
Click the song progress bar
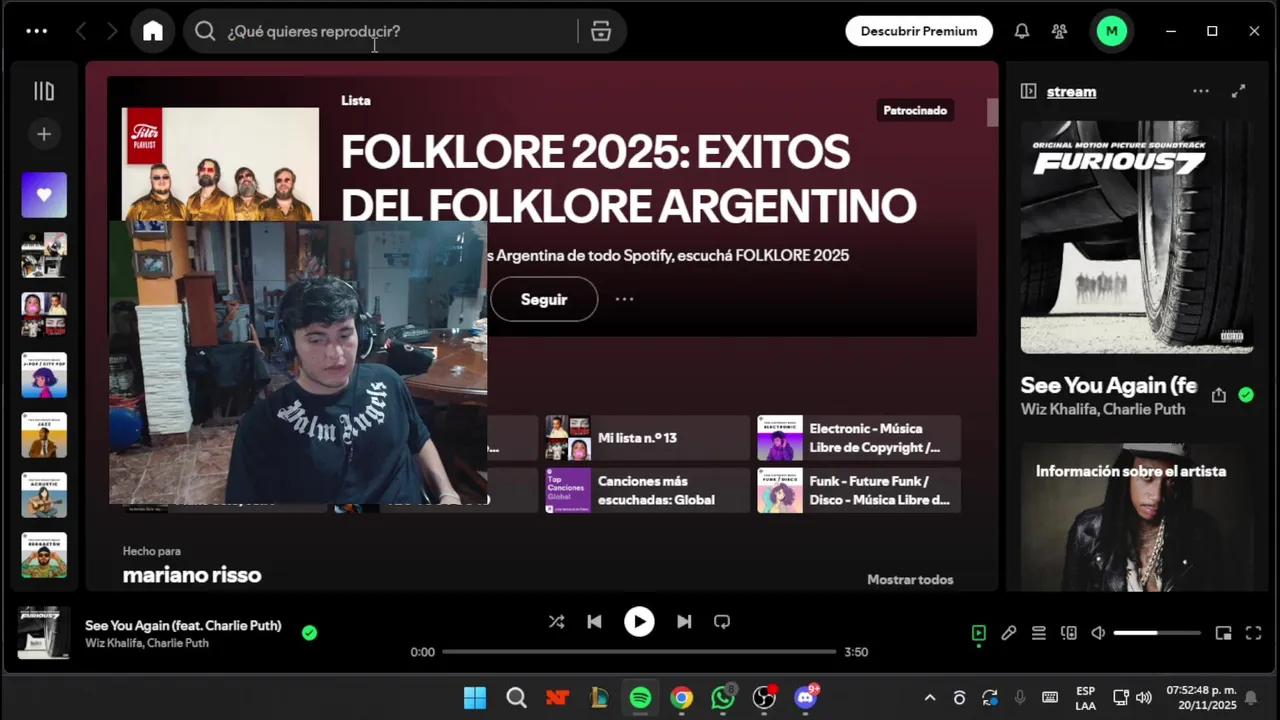(x=639, y=652)
